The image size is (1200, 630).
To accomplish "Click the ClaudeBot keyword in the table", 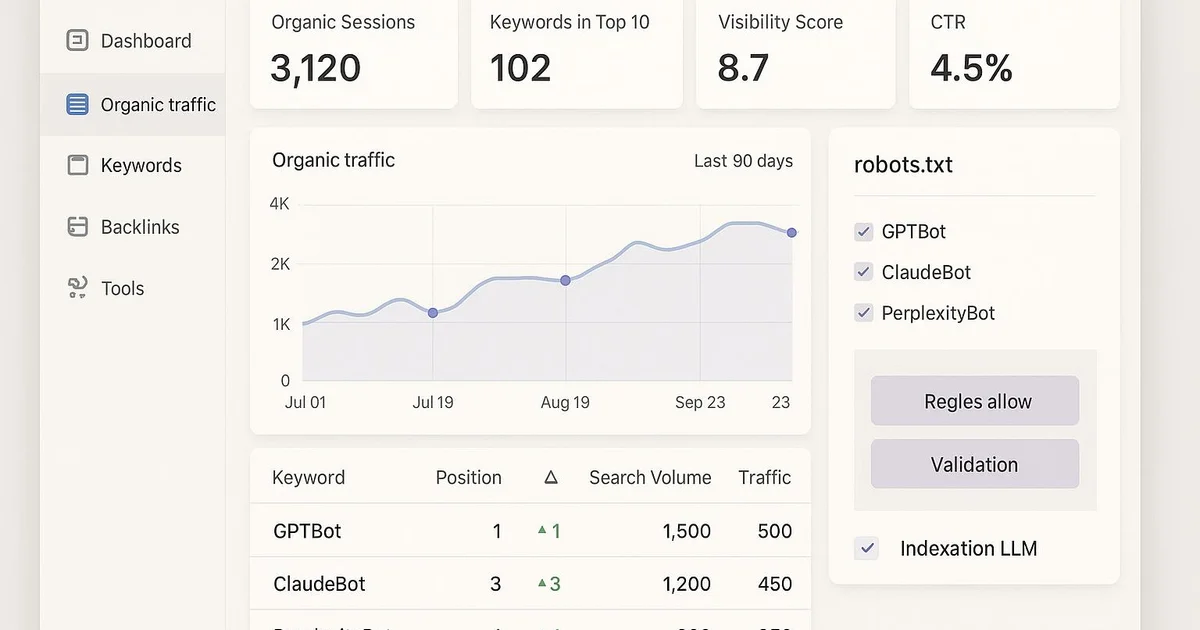I will pos(319,584).
